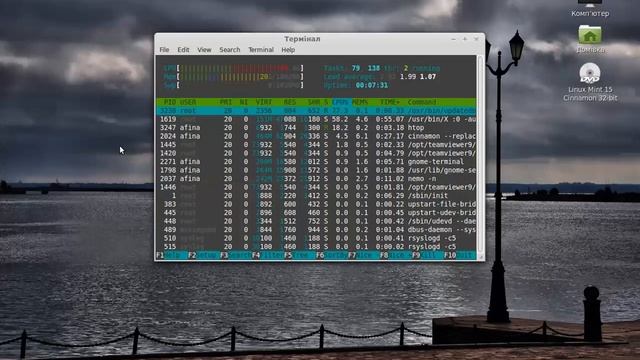The width and height of the screenshot is (640, 360).
Task: Select the /usr/lib/gnome-se process row
Action: click(316, 170)
